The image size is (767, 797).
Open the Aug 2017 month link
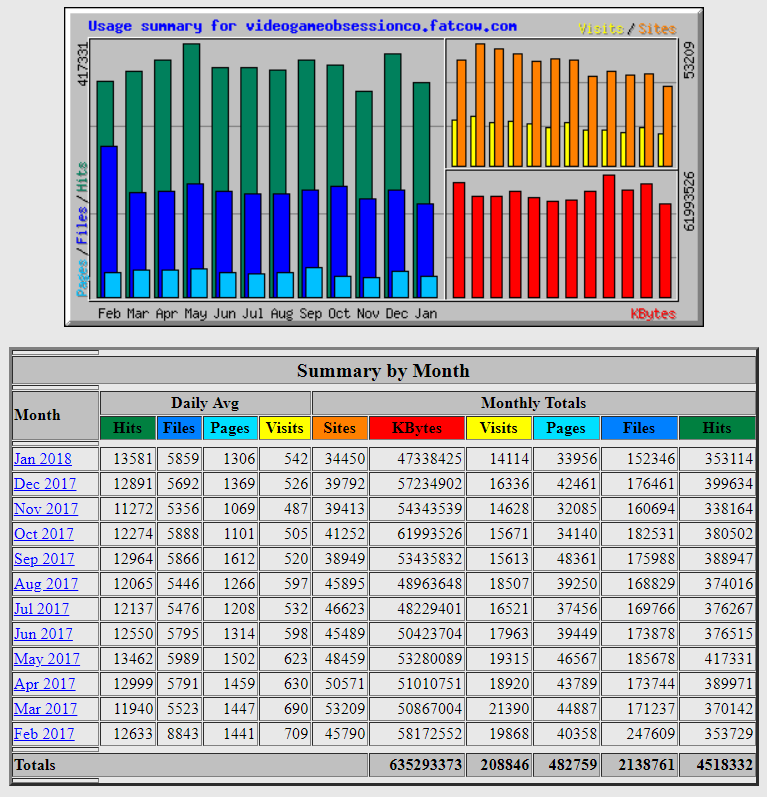coord(44,584)
